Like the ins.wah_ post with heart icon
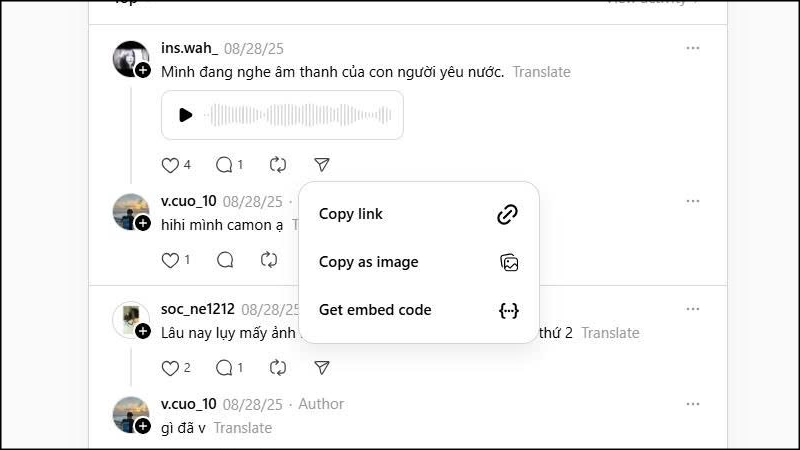This screenshot has height=450, width=800. [x=170, y=165]
